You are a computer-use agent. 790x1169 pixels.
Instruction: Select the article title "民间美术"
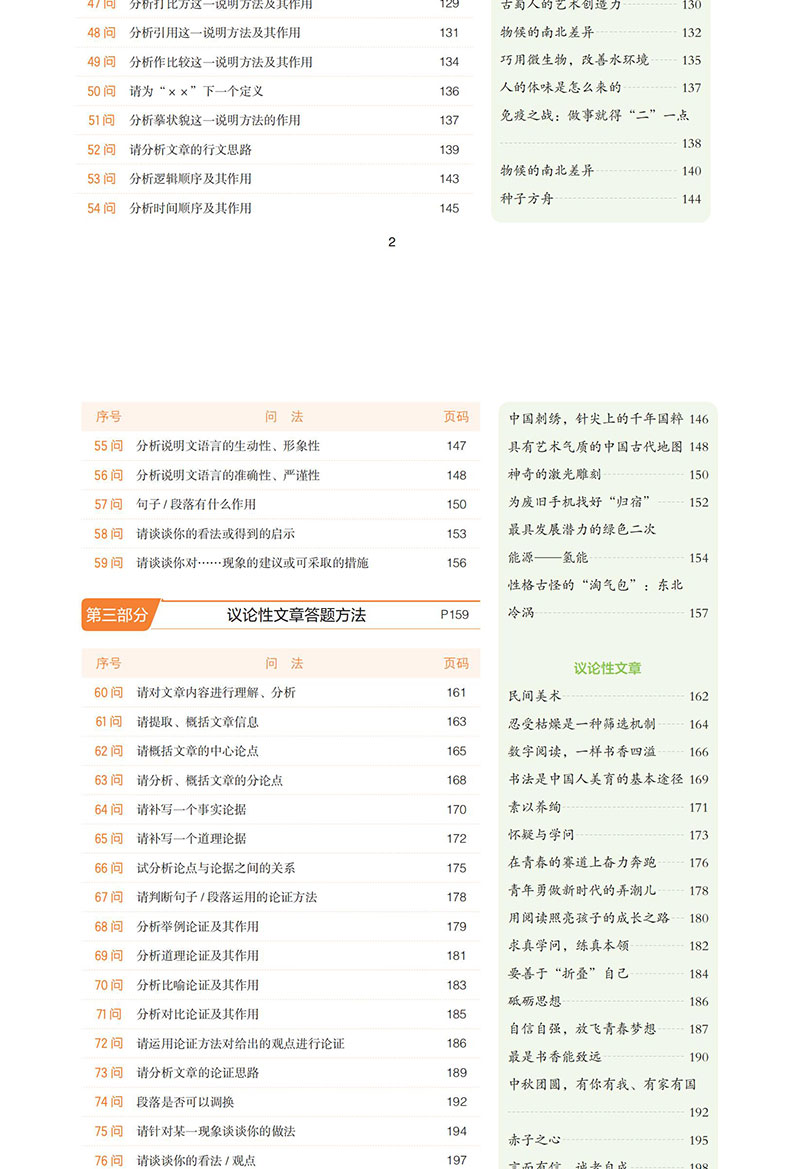point(534,696)
